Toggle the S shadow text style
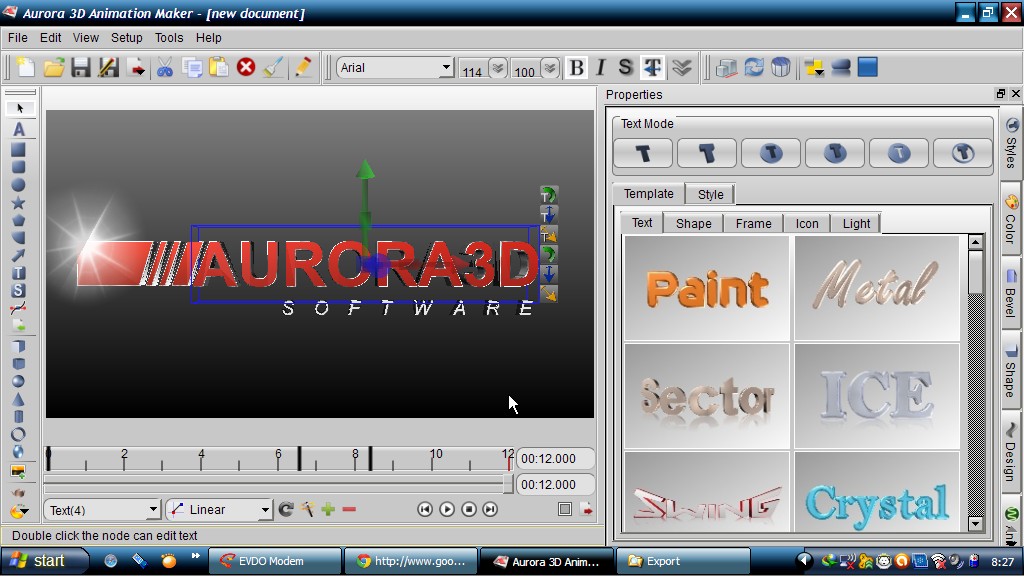Screen dimensions: 1024x576 tap(626, 67)
